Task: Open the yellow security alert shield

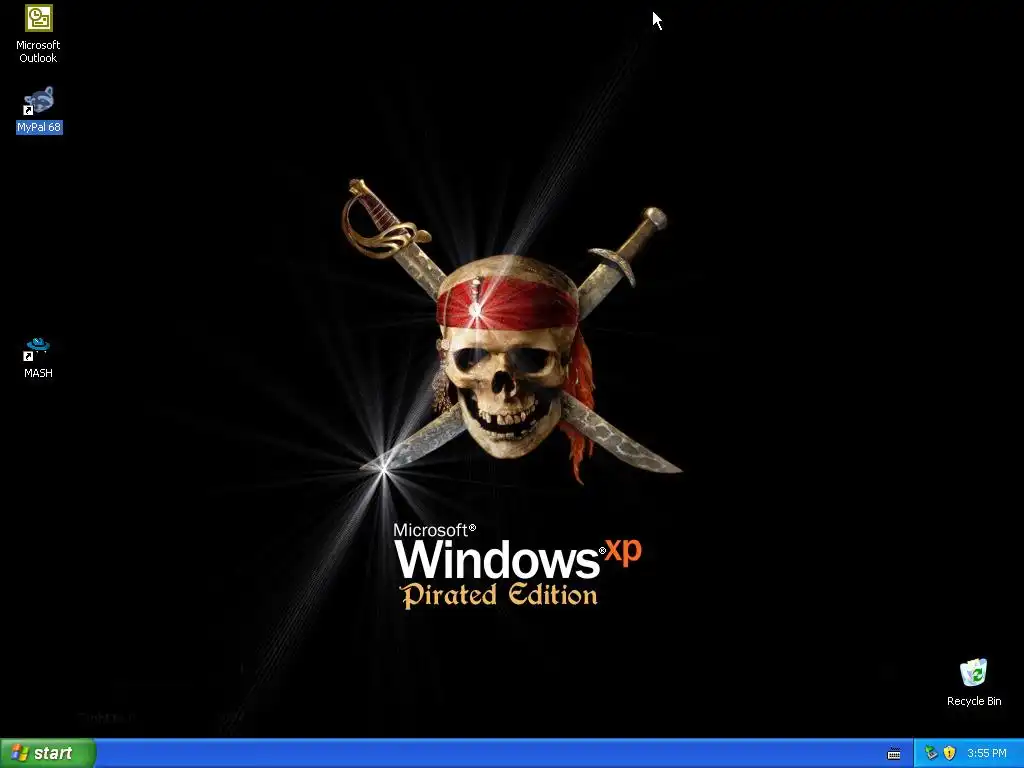Action: click(950, 754)
